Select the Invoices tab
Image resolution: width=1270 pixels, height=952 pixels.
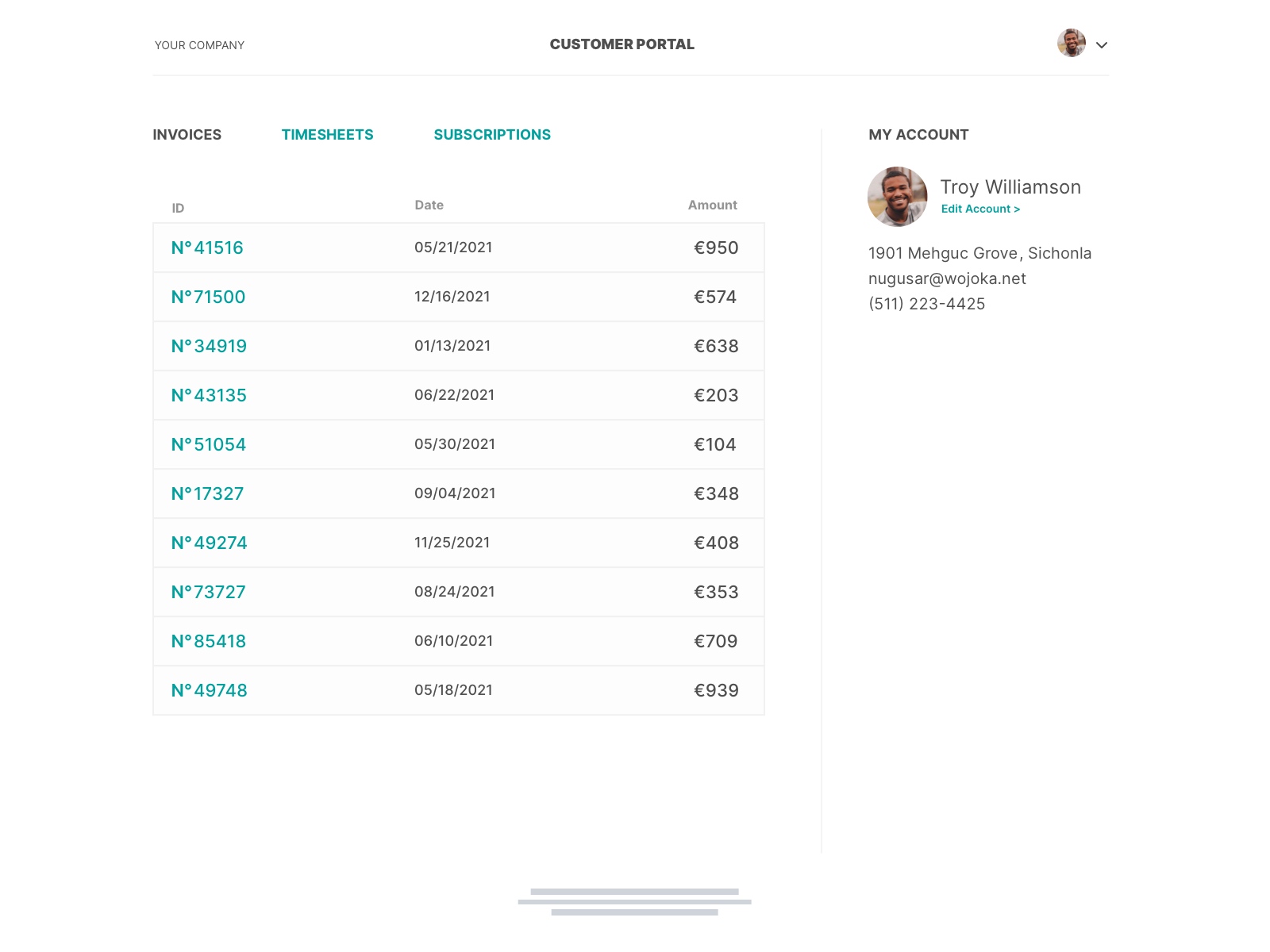pyautogui.click(x=187, y=135)
